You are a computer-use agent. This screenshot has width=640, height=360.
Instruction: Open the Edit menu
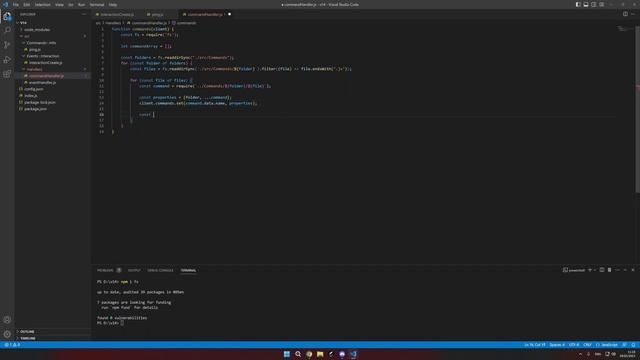(27, 4)
